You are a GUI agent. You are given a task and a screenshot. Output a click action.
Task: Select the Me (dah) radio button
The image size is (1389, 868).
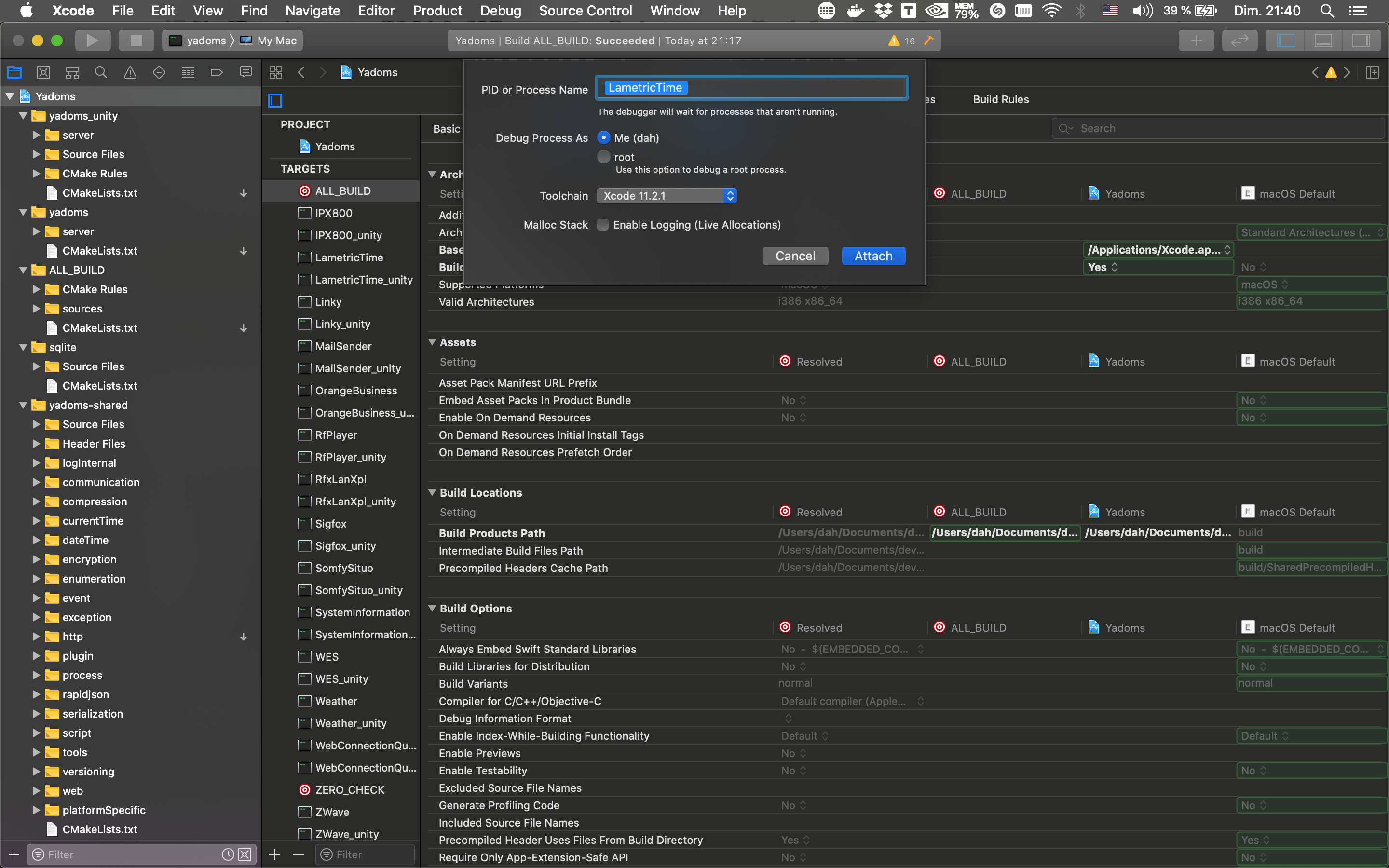(x=603, y=138)
